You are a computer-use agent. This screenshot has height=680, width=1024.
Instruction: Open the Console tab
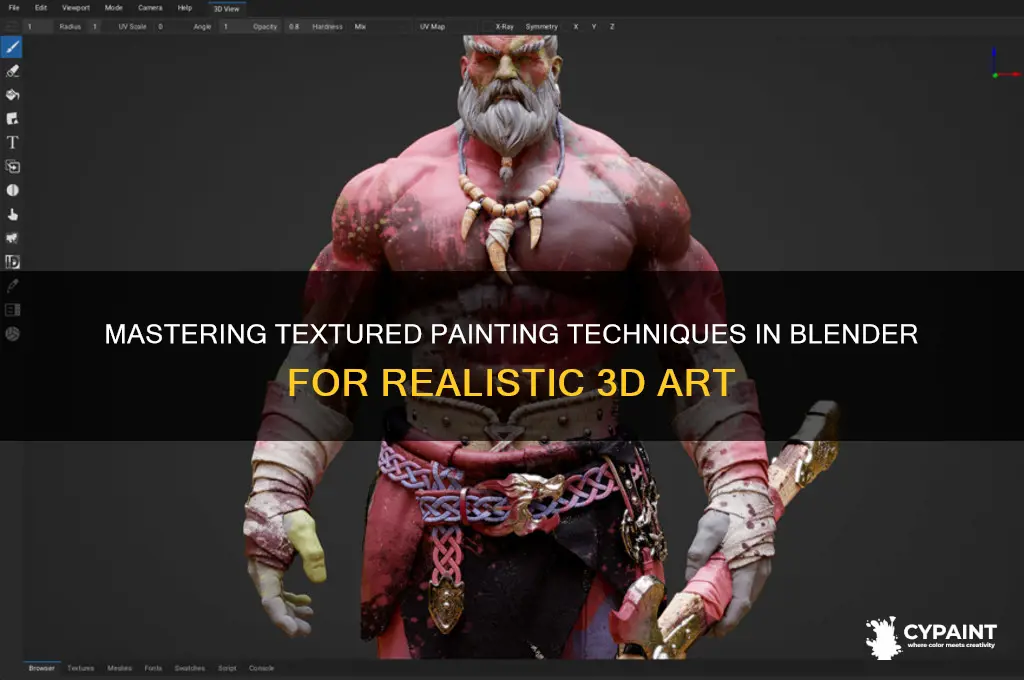point(262,668)
